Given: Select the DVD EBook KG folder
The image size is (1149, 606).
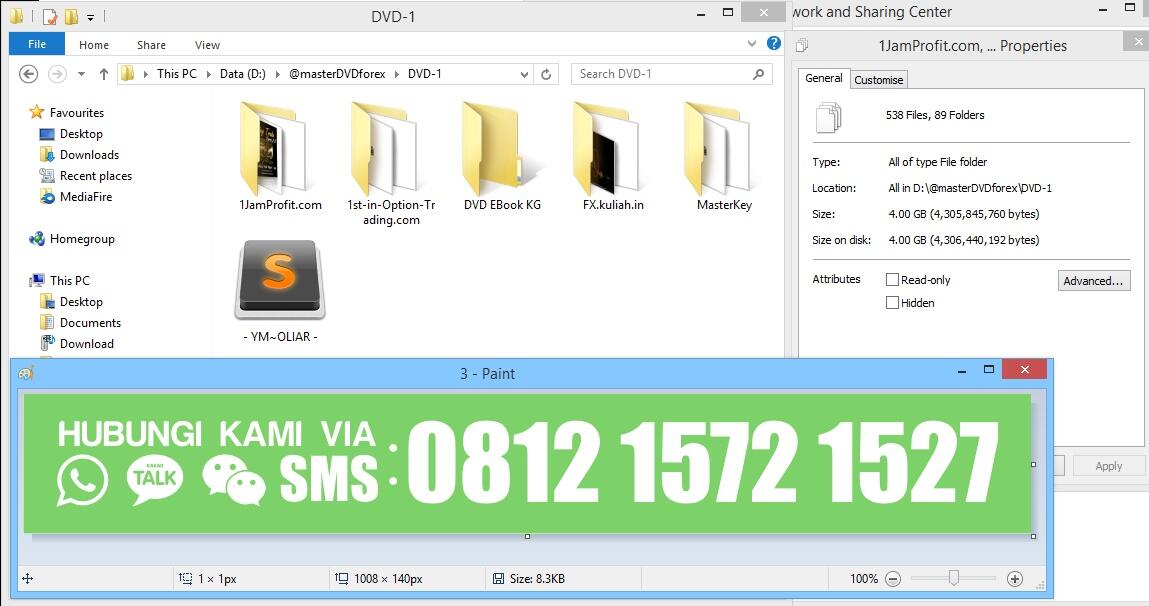Looking at the screenshot, I should [502, 156].
